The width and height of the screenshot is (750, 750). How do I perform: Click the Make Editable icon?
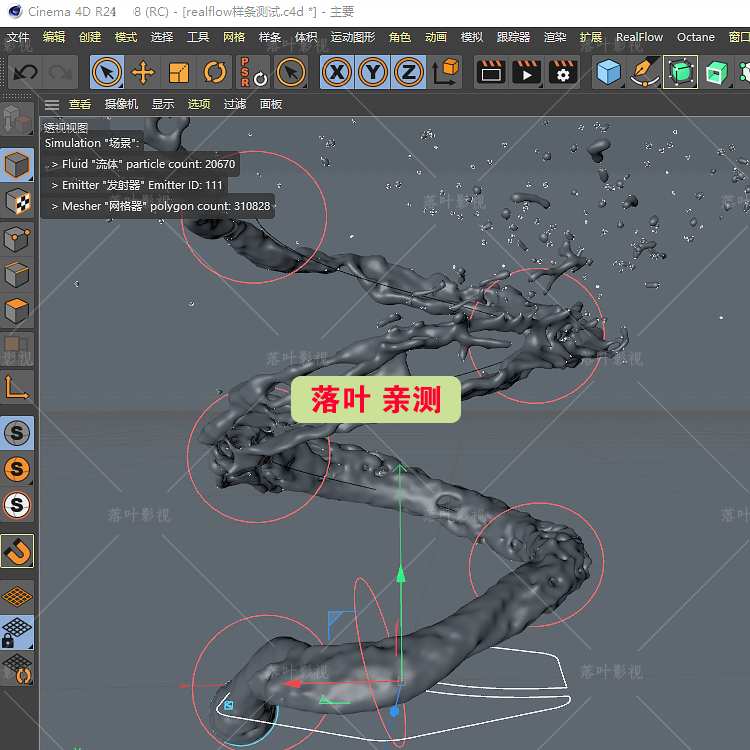pos(17,119)
